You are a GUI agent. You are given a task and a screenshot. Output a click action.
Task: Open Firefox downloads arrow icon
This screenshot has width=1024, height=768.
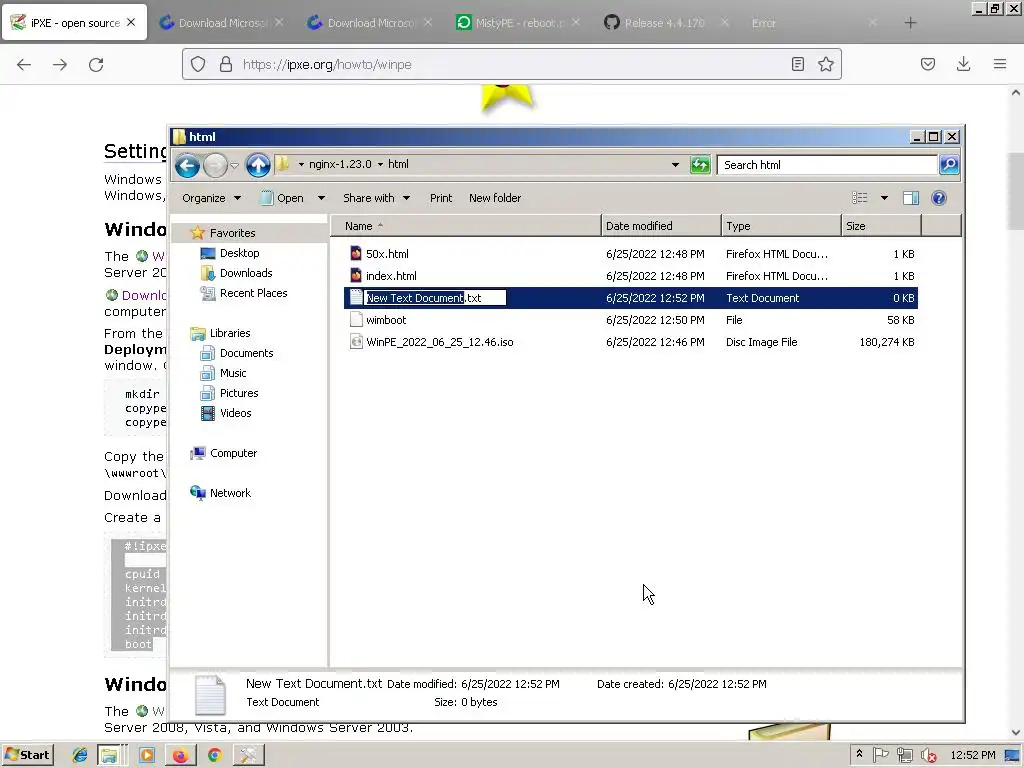point(963,64)
